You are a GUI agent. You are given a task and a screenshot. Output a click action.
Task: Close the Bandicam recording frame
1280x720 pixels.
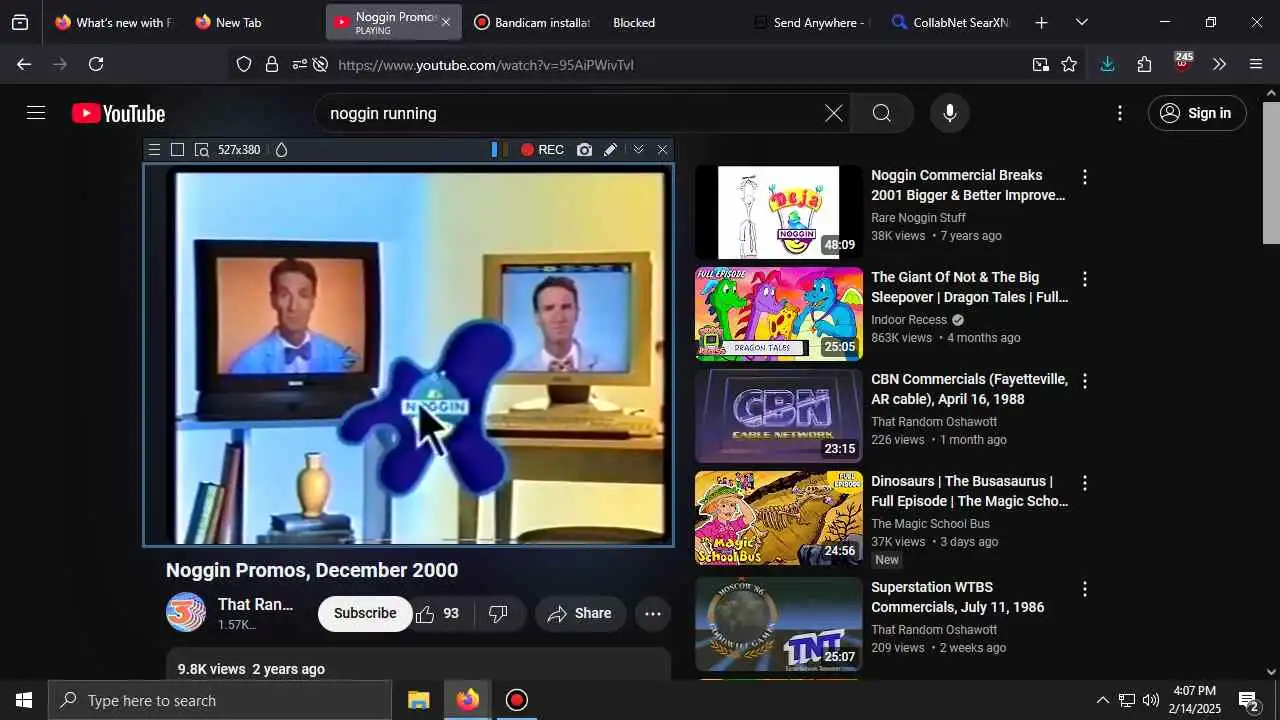pos(662,150)
